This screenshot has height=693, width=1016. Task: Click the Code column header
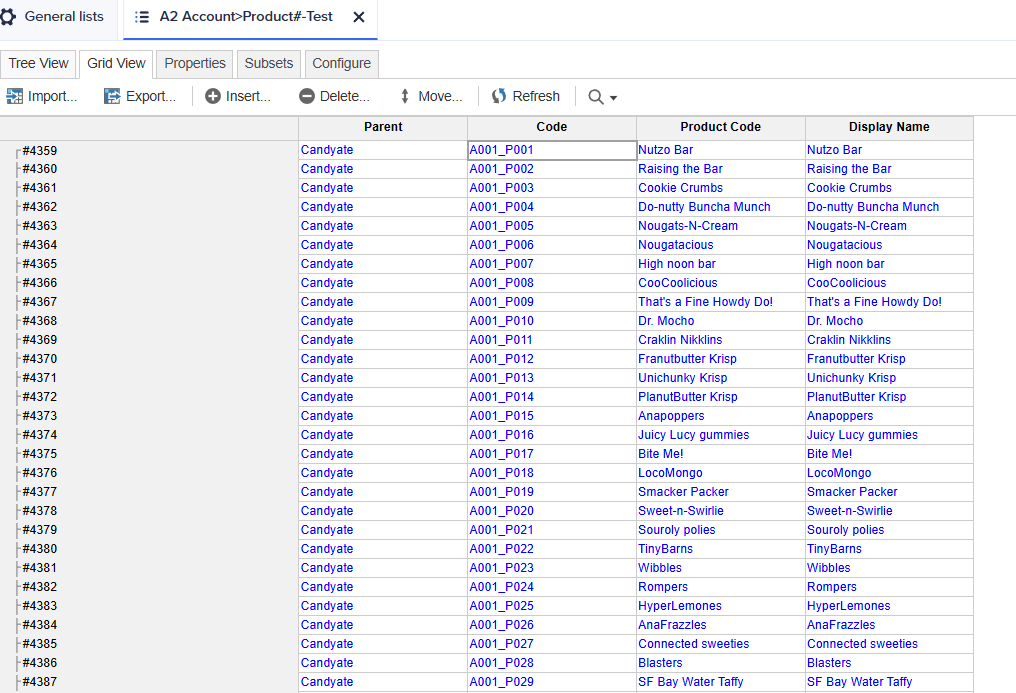click(x=552, y=128)
